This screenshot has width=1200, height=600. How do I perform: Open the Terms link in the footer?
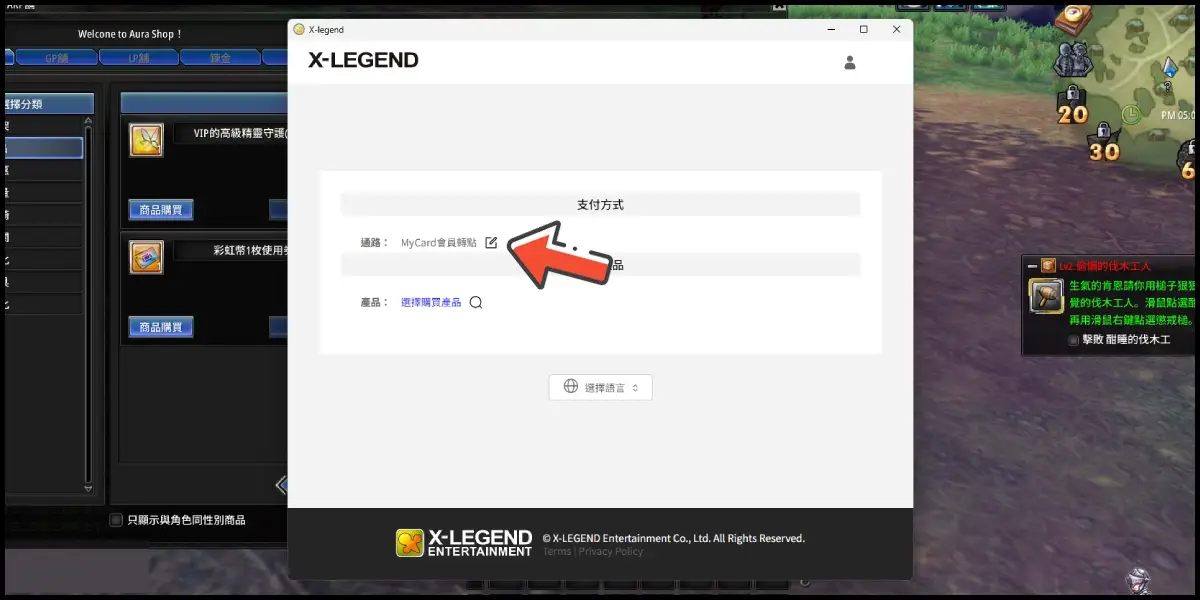click(557, 552)
